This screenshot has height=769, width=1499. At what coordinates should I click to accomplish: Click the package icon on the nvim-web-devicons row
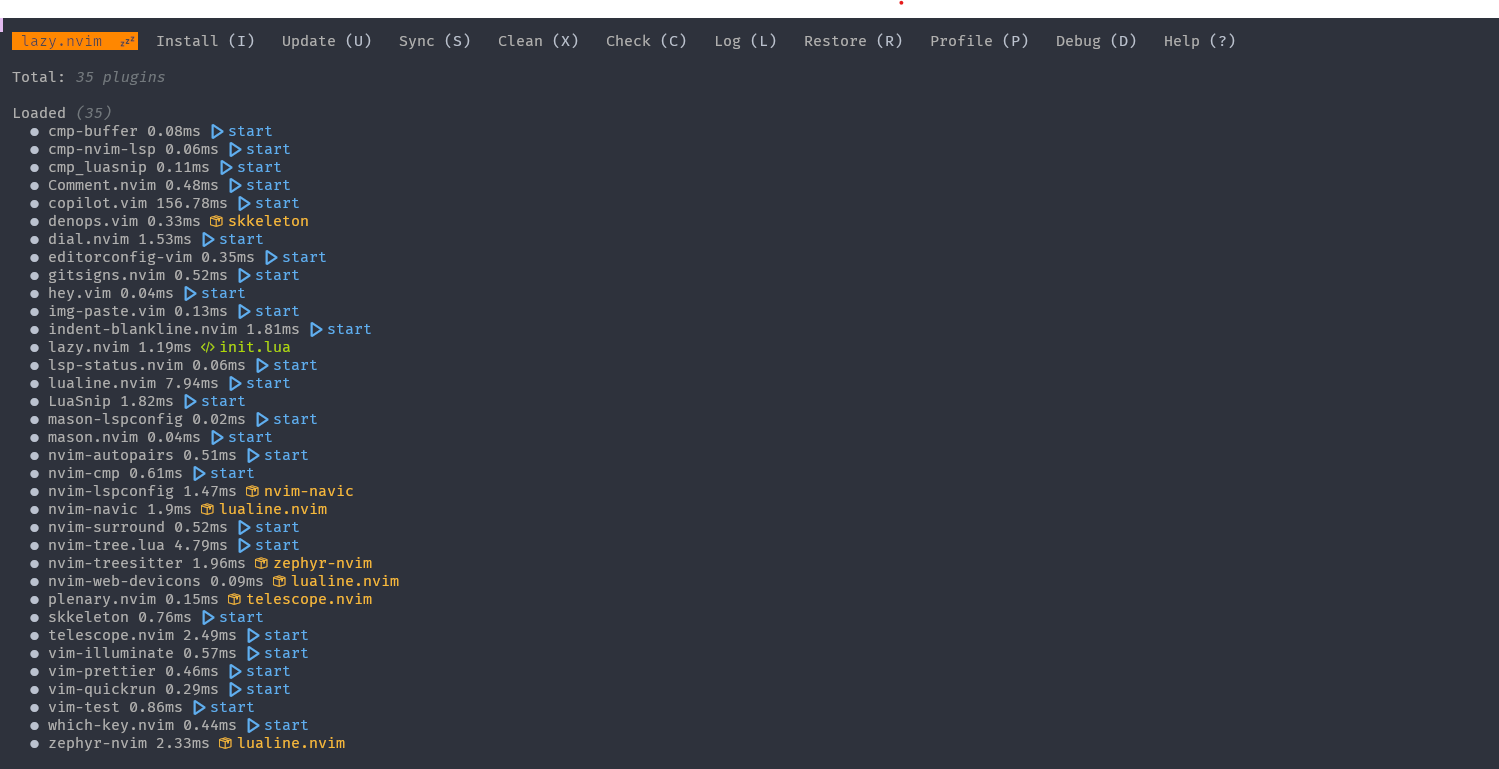(x=279, y=581)
